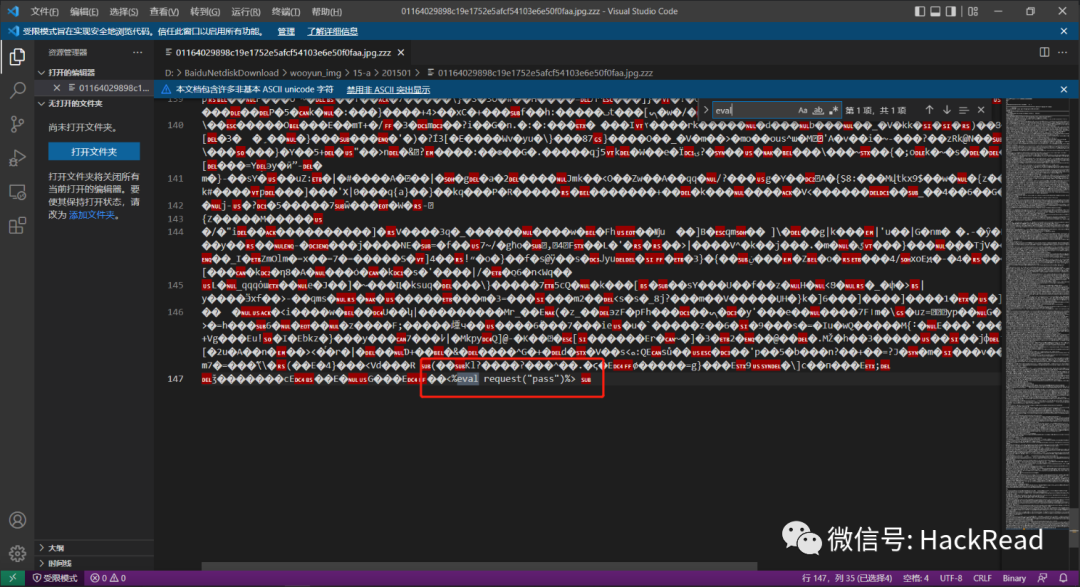Toggle match case in find widget
1080x587 pixels.
click(x=803, y=110)
